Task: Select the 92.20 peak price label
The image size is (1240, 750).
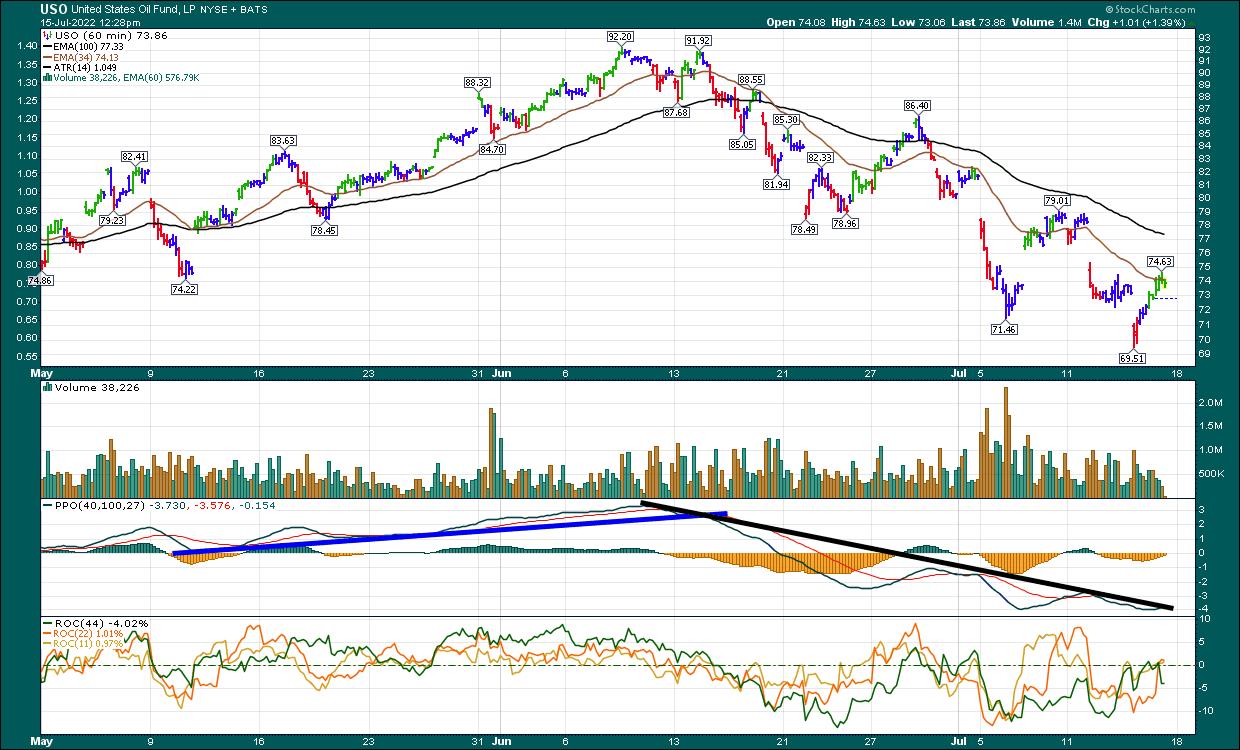Action: 620,36
